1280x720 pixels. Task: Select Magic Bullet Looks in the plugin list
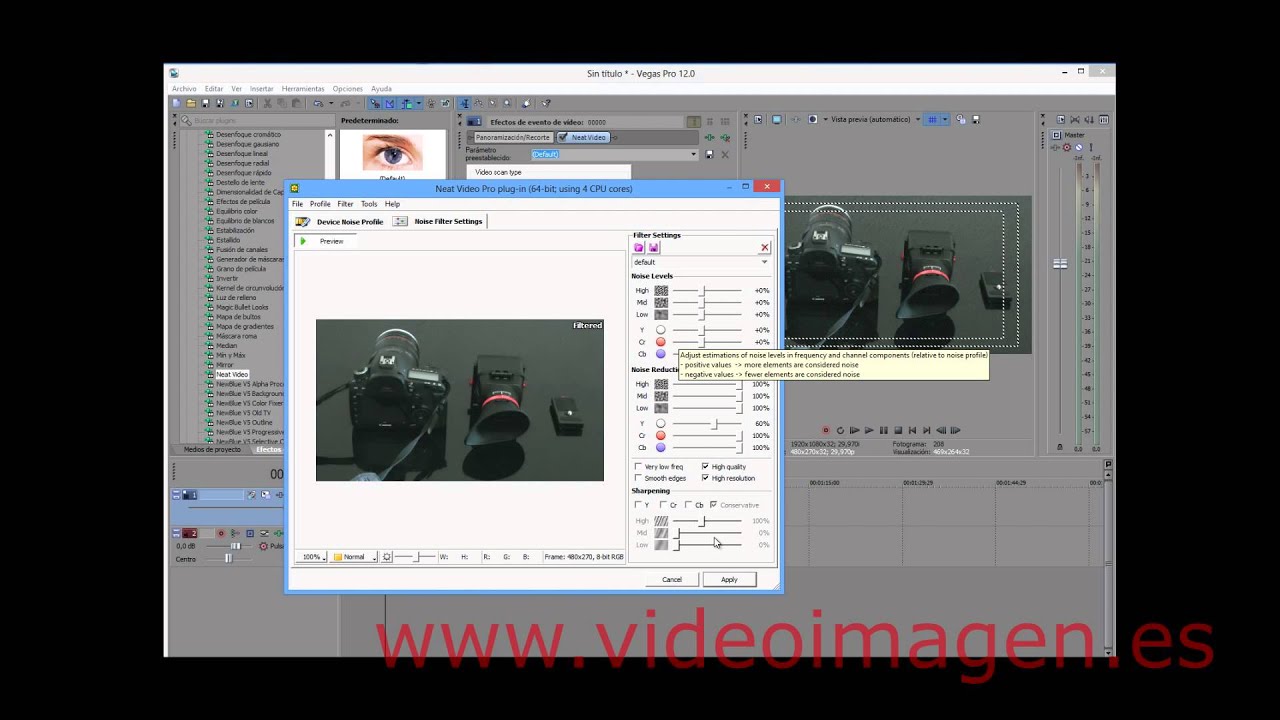point(242,307)
